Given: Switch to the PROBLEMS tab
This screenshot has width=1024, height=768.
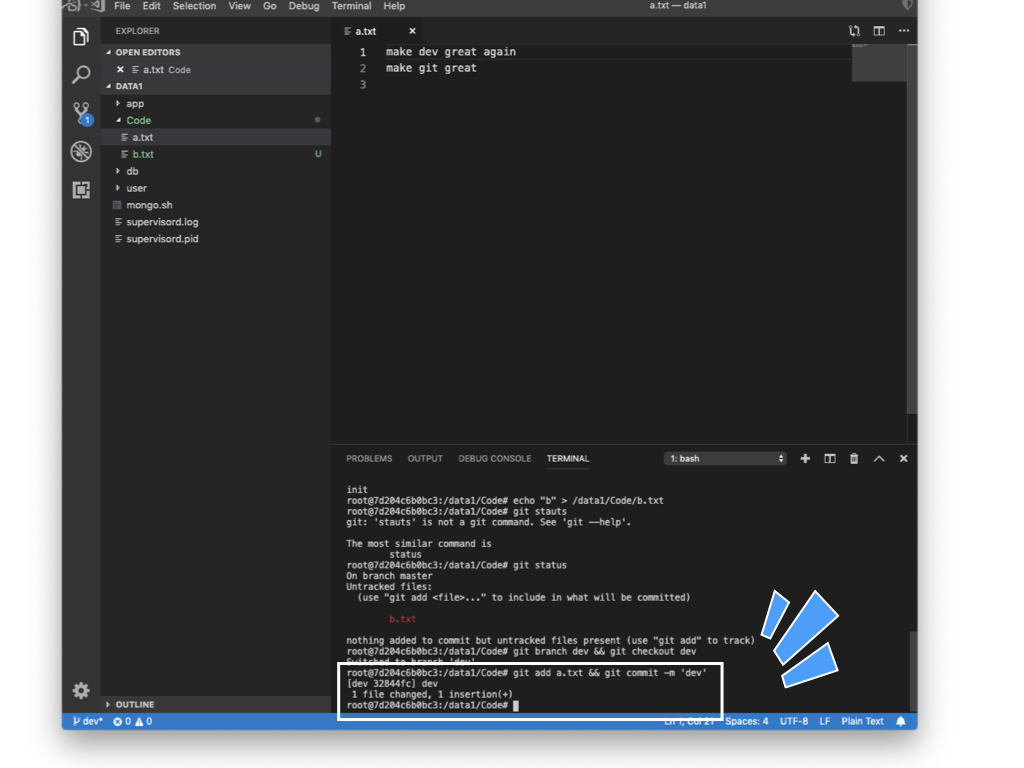Looking at the screenshot, I should 369,458.
